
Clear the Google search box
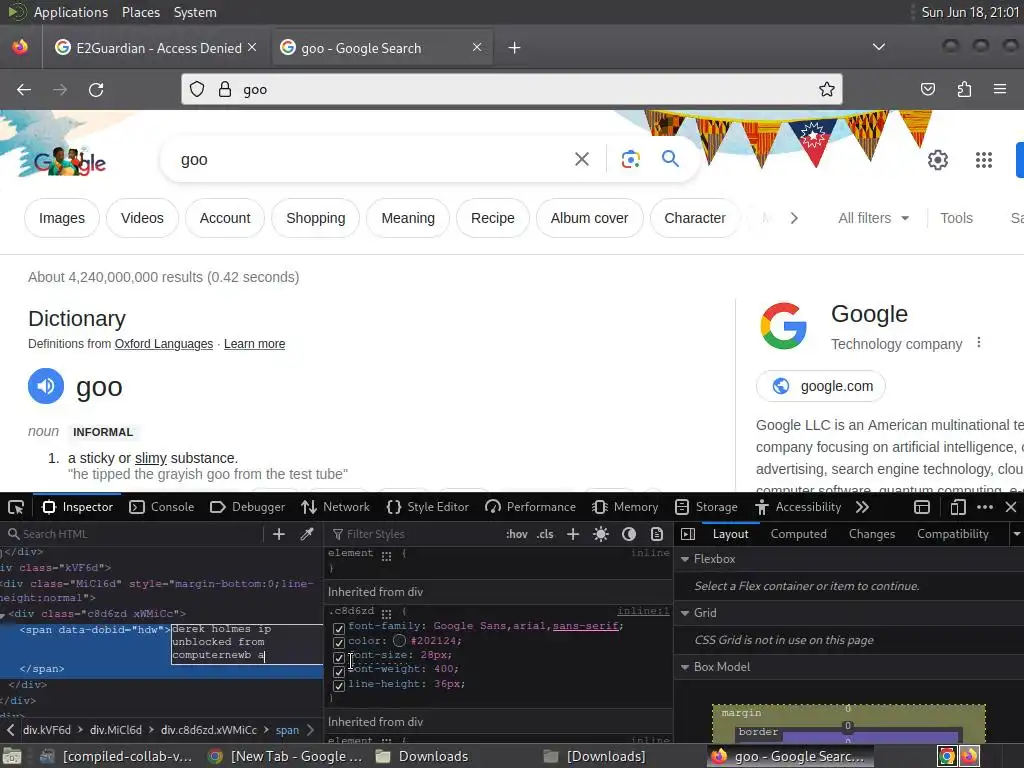[582, 159]
